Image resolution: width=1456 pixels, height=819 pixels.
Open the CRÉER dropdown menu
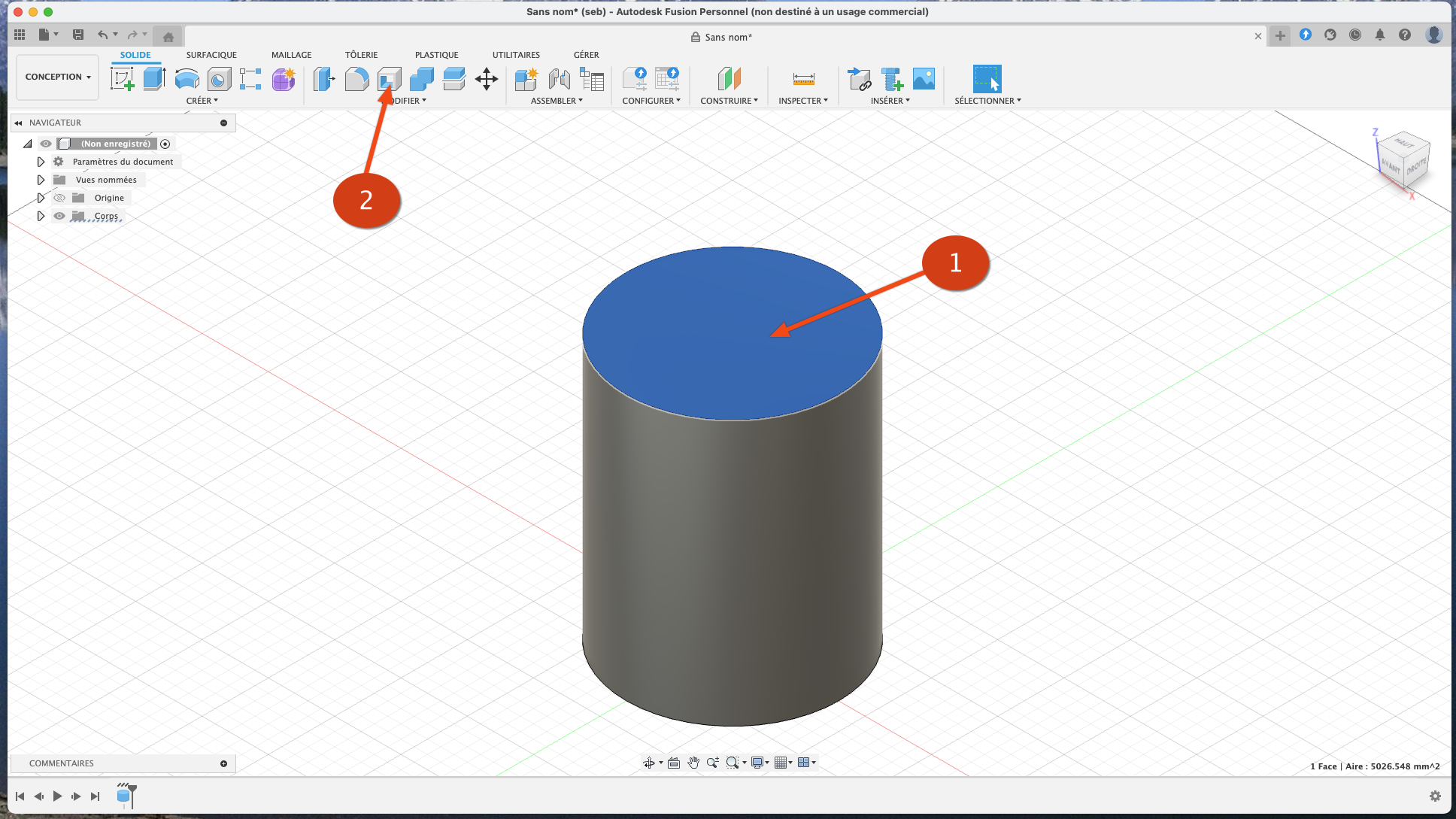point(202,101)
